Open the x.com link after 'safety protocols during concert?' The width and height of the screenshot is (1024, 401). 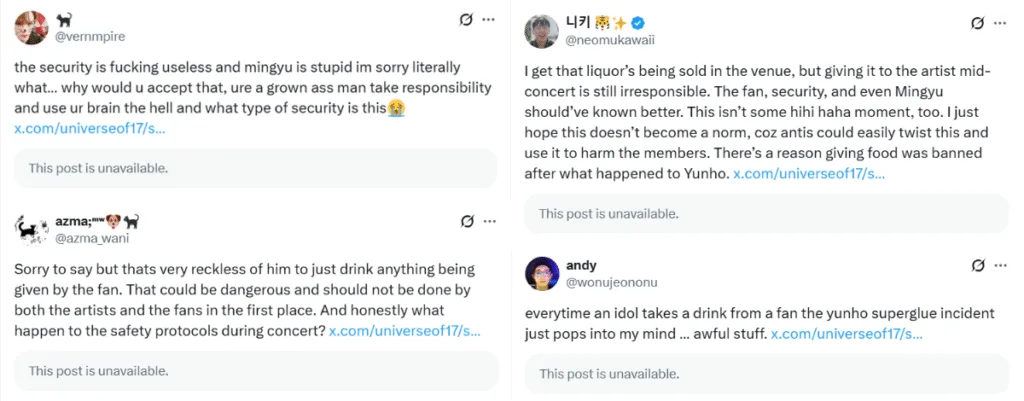[x=404, y=330]
